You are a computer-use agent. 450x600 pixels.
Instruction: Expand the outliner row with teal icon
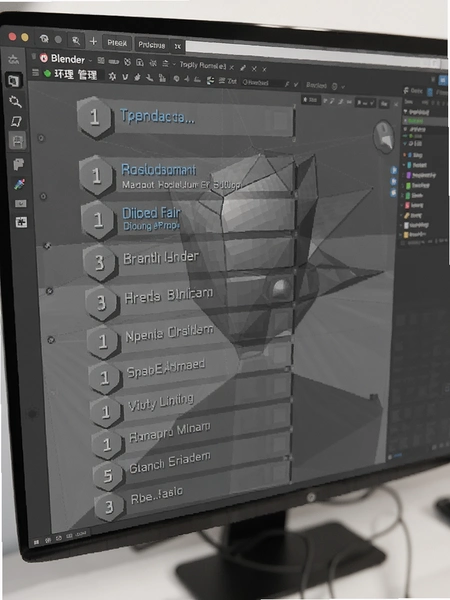pos(404,165)
